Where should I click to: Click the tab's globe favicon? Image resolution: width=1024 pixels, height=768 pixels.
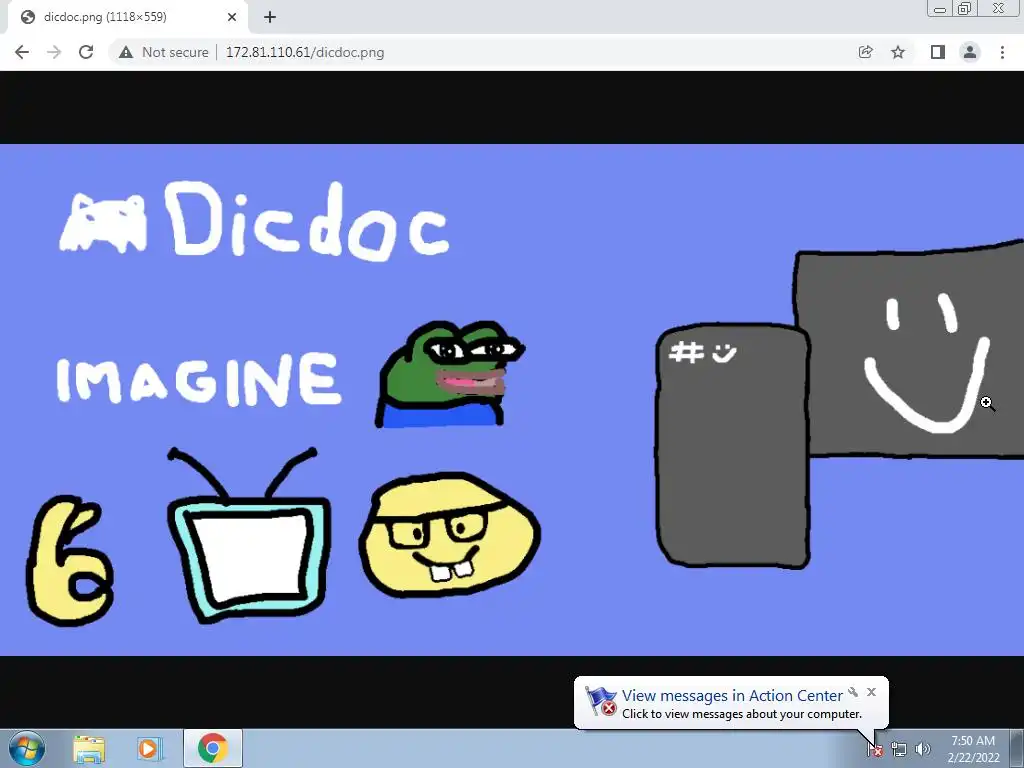(27, 17)
